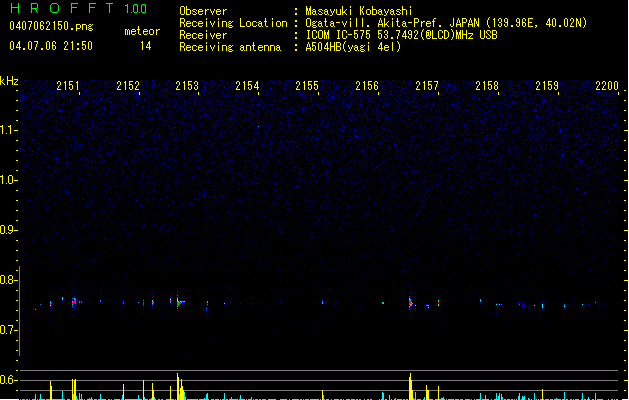
Task: Click the 1.1 frequency axis label
Action: tap(8, 130)
